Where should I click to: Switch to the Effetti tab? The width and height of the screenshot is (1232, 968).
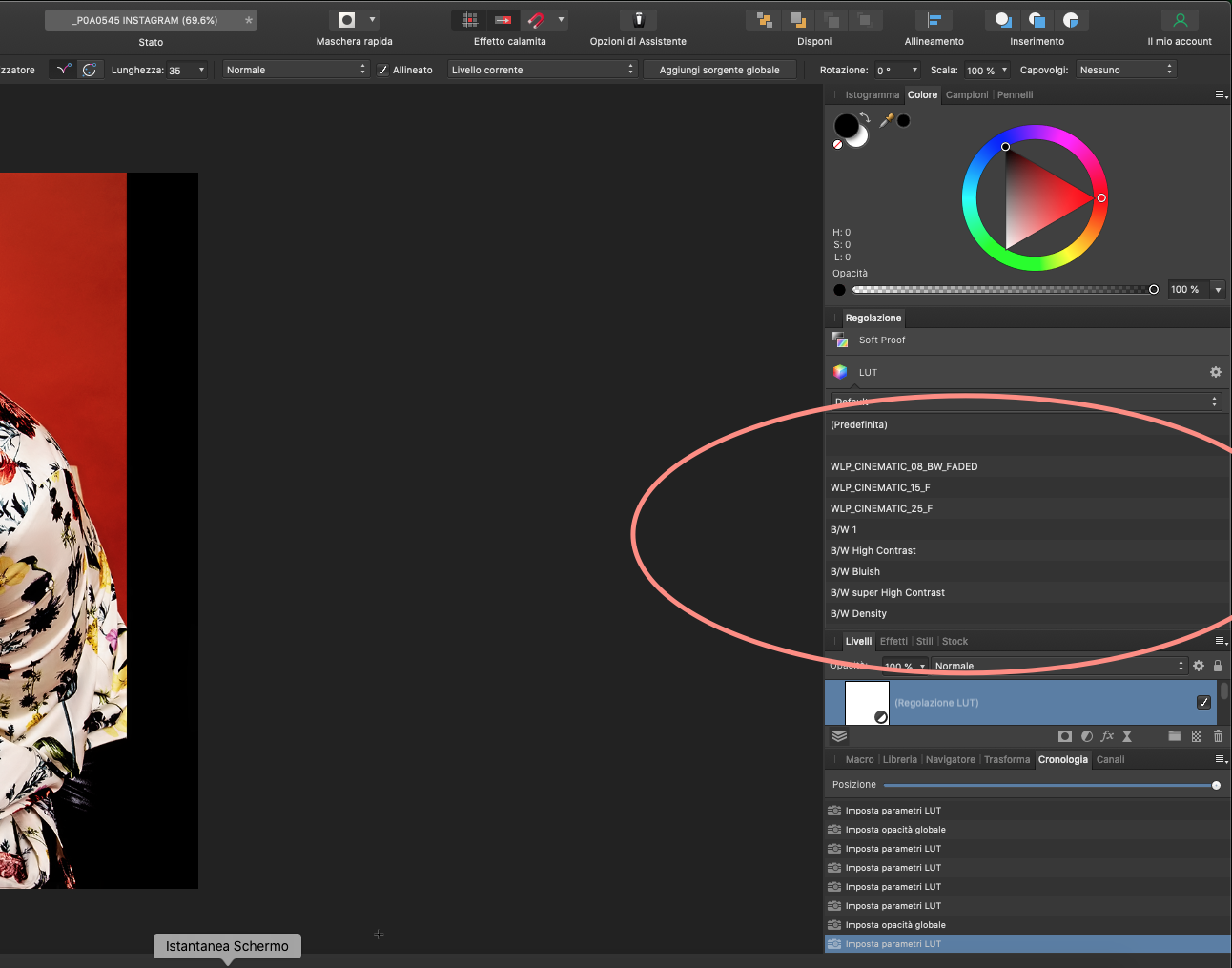pos(893,641)
